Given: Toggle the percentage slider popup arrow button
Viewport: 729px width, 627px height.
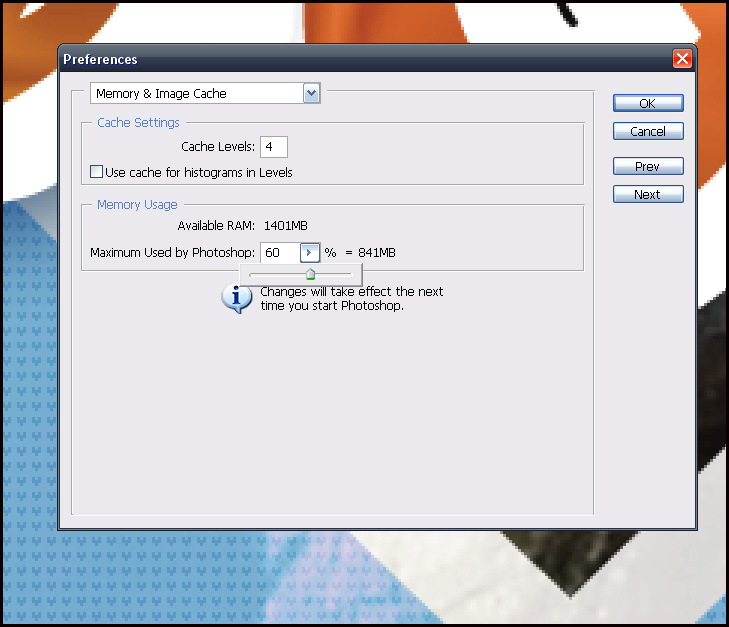Looking at the screenshot, I should point(310,253).
